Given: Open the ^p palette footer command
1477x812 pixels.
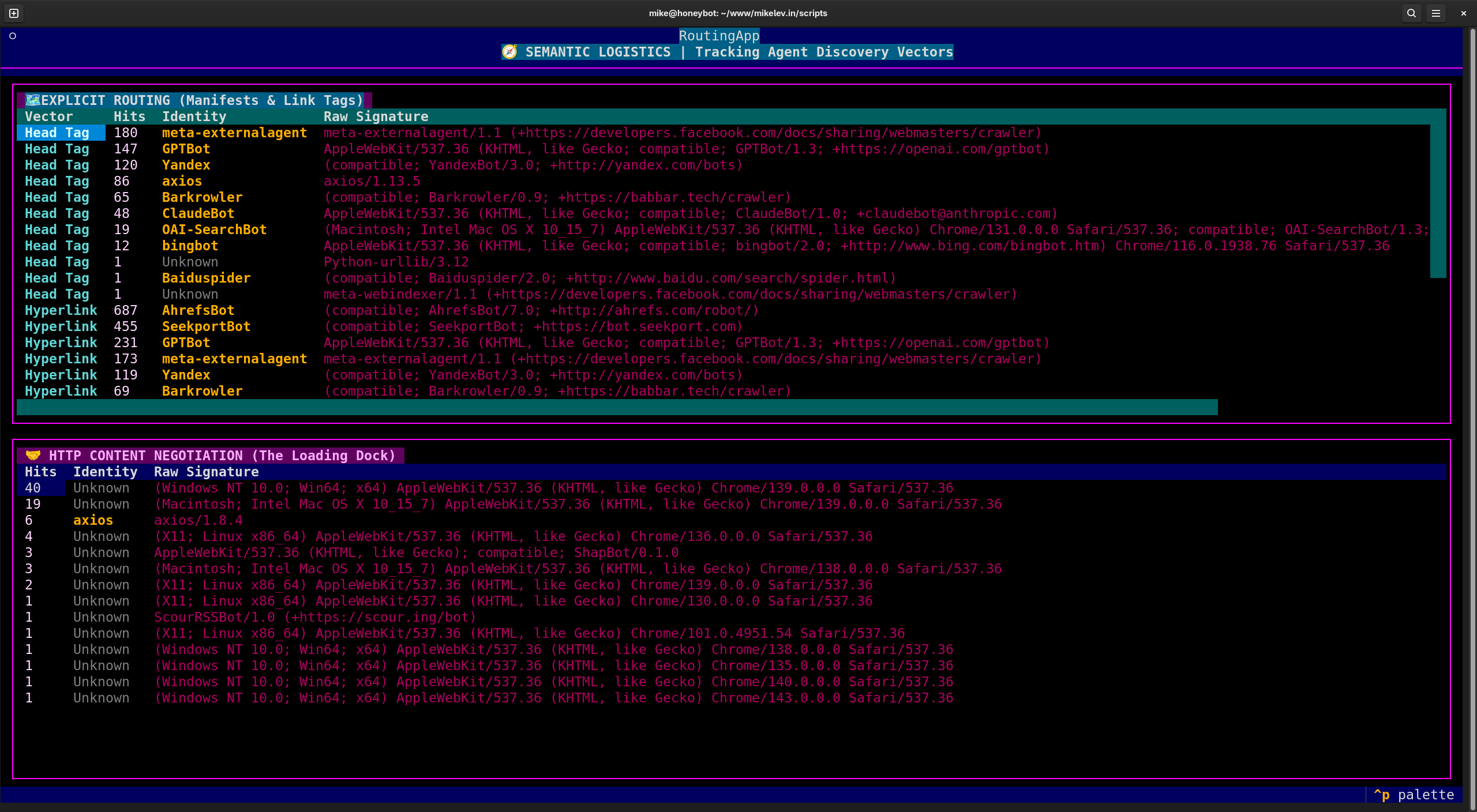Looking at the screenshot, I should (x=1414, y=795).
